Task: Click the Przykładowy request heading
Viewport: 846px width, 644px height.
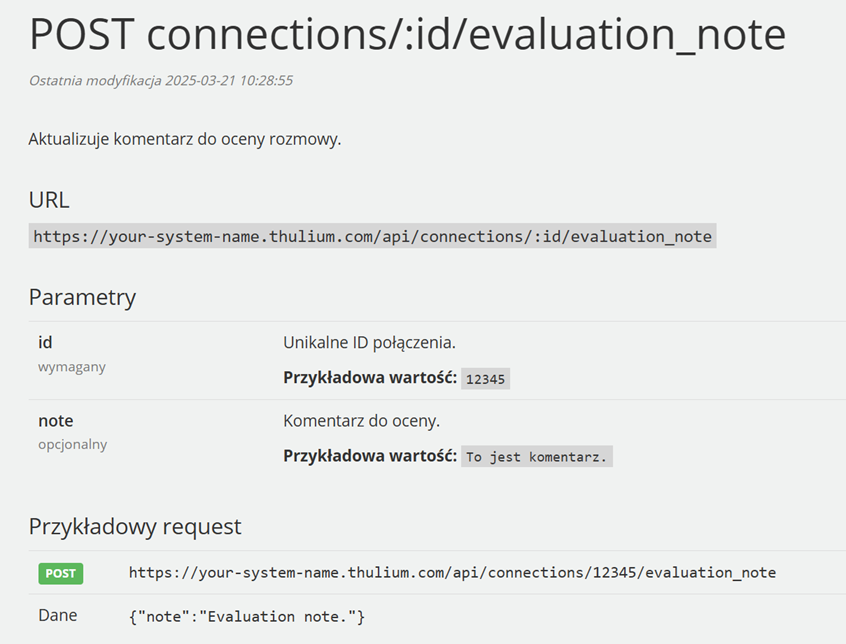Action: tap(135, 526)
